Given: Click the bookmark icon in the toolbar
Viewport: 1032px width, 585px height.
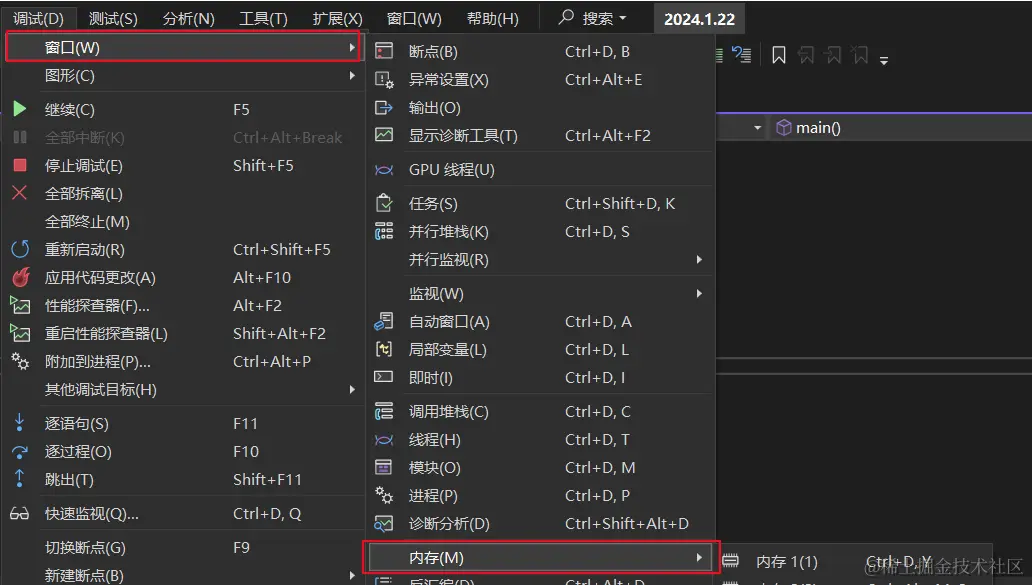Looking at the screenshot, I should tap(779, 55).
